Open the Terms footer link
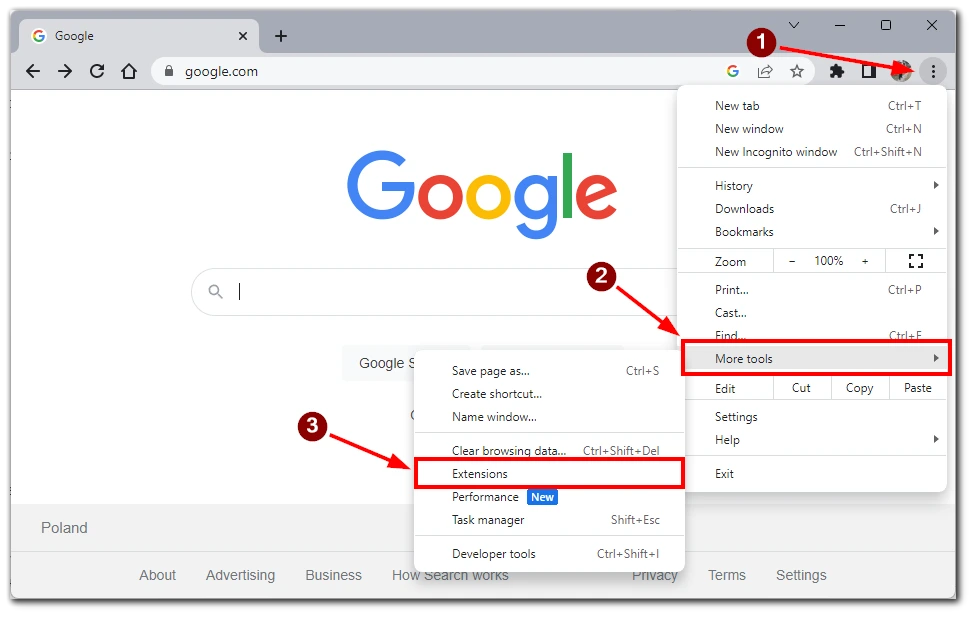 click(x=727, y=575)
